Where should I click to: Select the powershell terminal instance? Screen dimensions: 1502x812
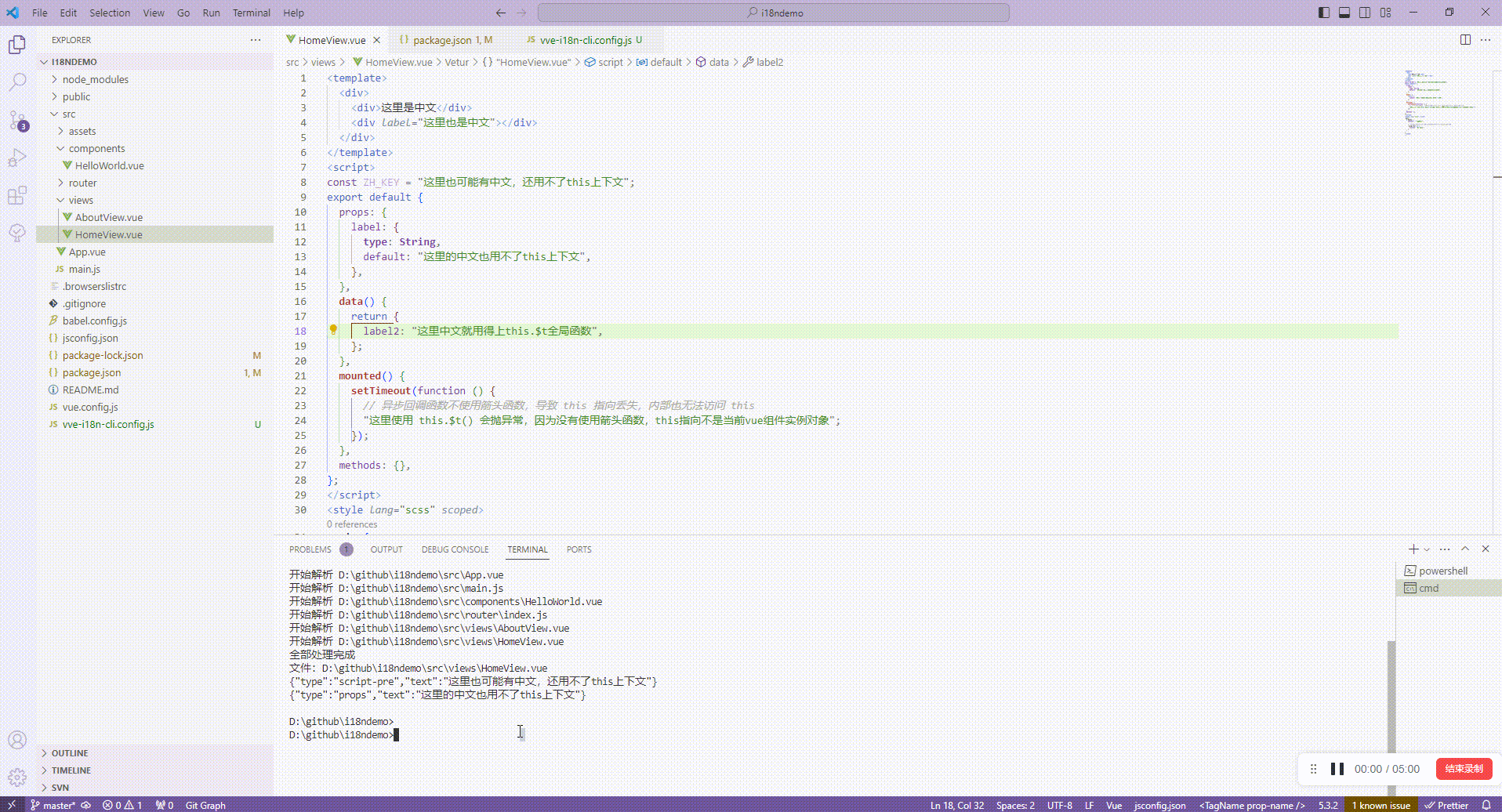coord(1449,571)
